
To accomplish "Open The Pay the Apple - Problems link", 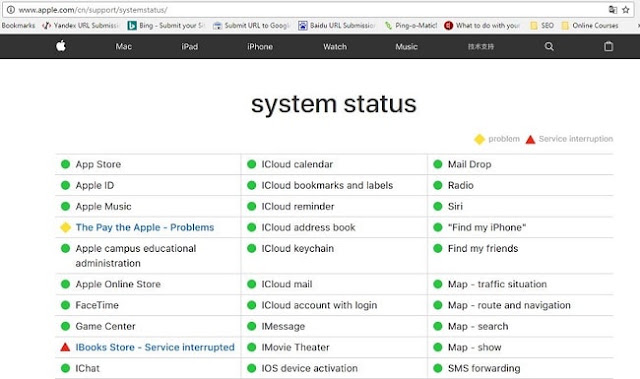I will click(x=145, y=227).
